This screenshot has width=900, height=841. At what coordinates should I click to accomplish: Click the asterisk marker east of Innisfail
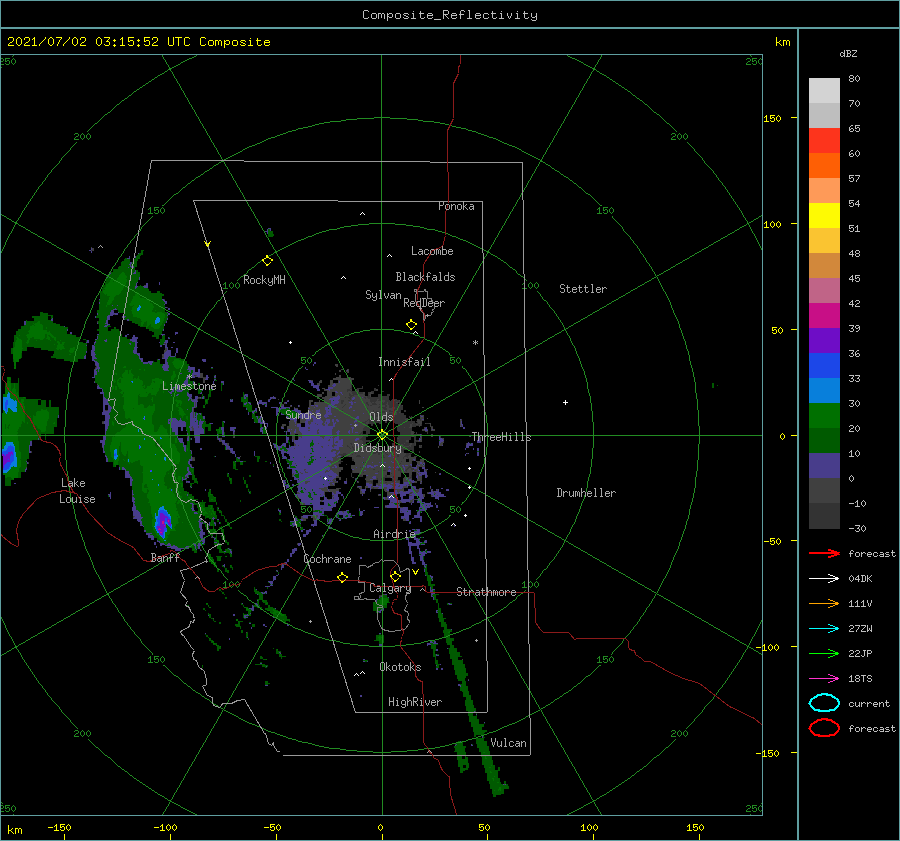coord(475,343)
